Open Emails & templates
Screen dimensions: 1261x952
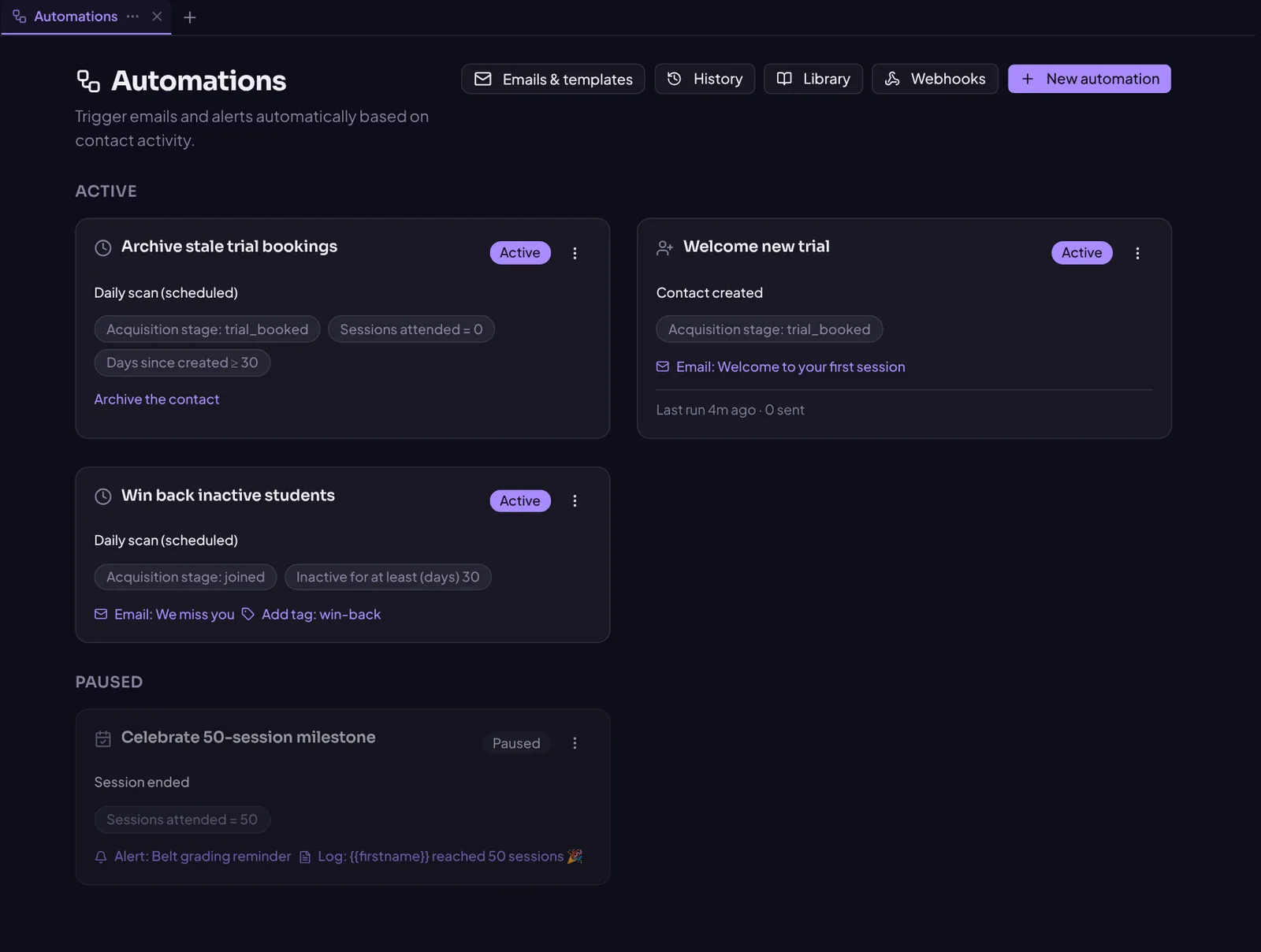click(x=553, y=79)
